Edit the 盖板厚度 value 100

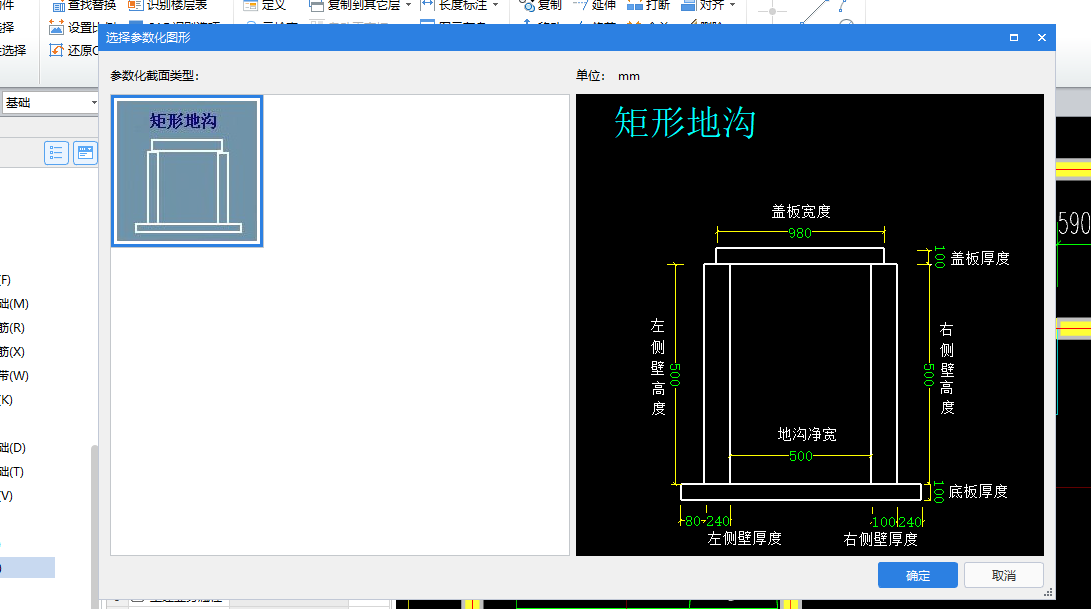coord(939,257)
